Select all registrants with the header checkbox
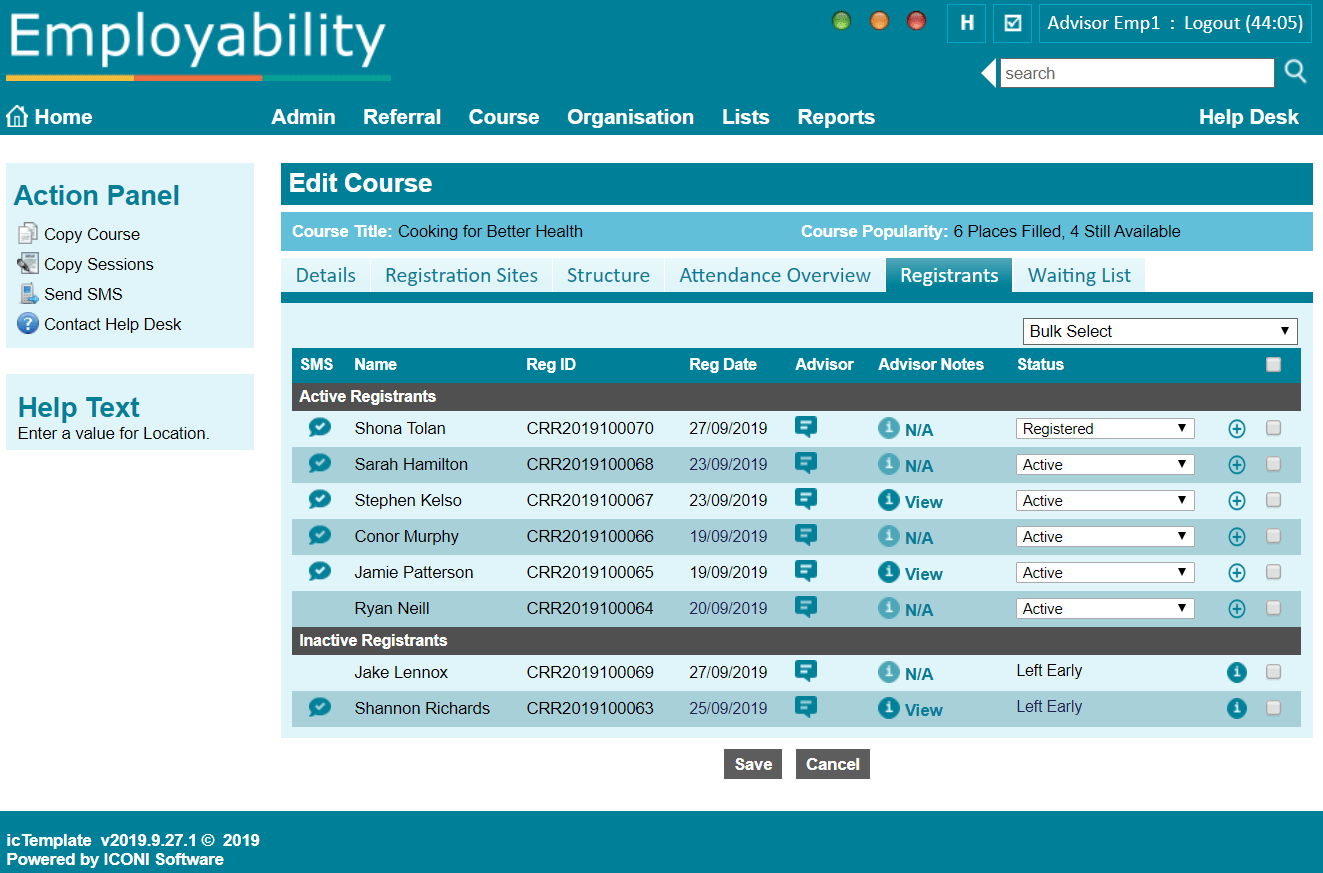 click(x=1274, y=365)
